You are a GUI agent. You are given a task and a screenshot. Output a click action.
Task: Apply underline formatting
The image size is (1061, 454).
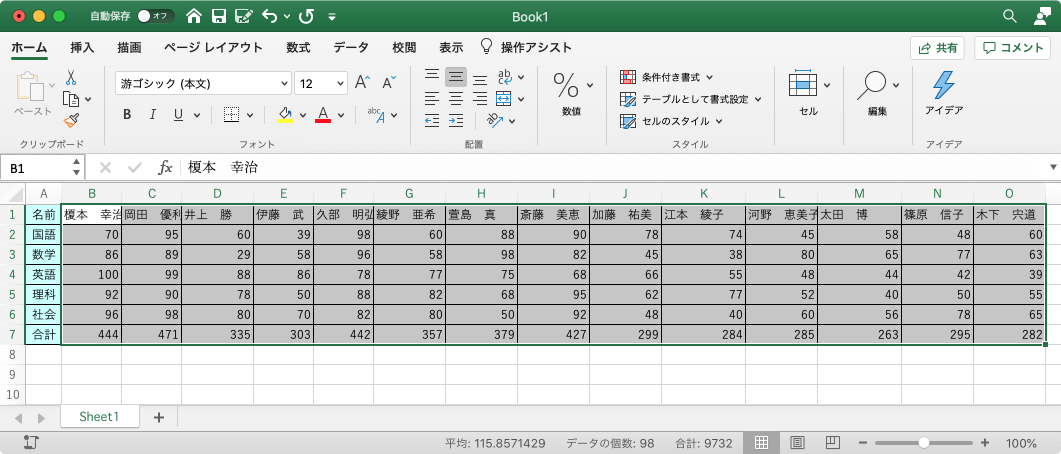pos(178,115)
